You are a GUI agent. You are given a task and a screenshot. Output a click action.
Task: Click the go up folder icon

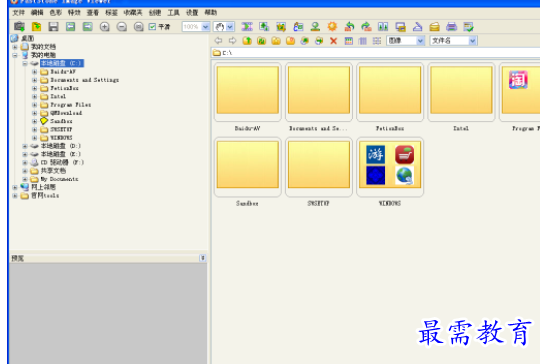(247, 41)
